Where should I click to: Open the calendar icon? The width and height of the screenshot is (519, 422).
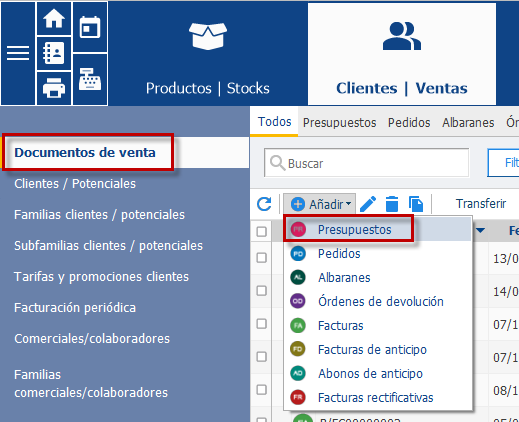90,27
